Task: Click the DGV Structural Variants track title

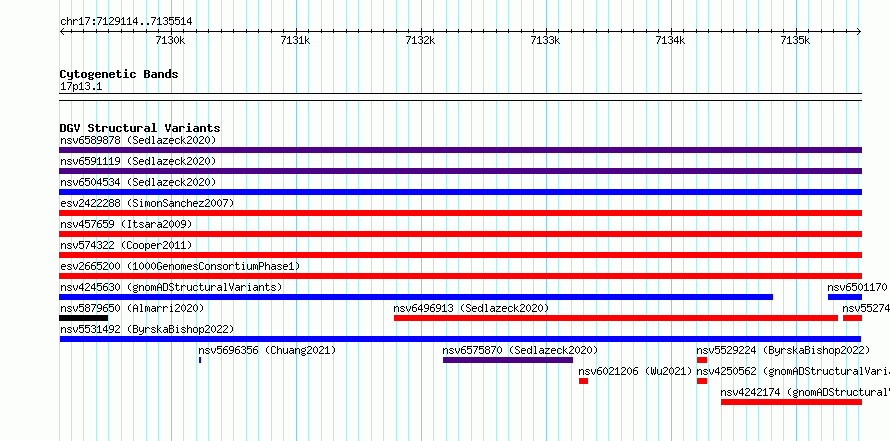Action: coord(140,128)
